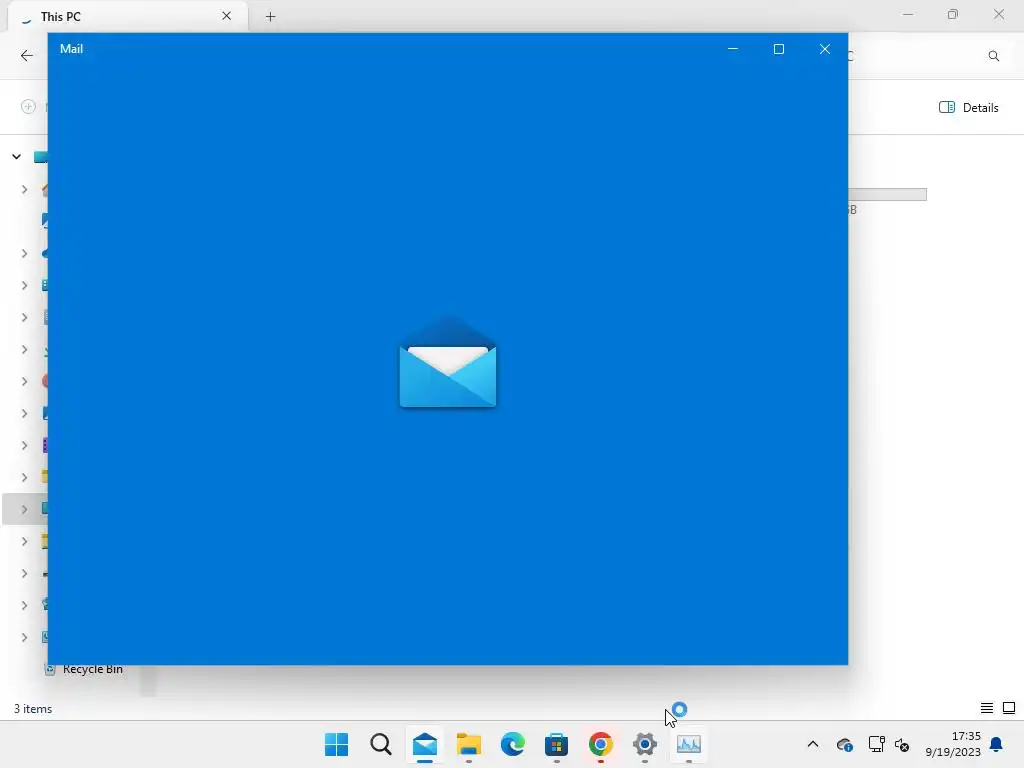Switch File Explorer to large thumbnails view
Viewport: 1024px width, 768px height.
point(1009,708)
